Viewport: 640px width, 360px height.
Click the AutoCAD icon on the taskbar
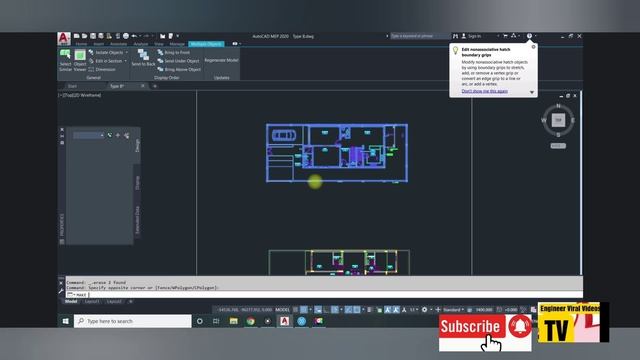pyautogui.click(x=284, y=321)
